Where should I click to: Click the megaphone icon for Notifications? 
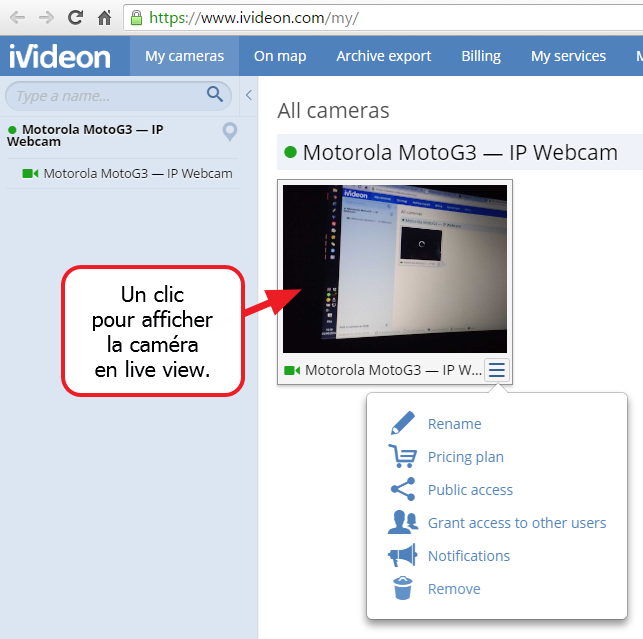(402, 555)
